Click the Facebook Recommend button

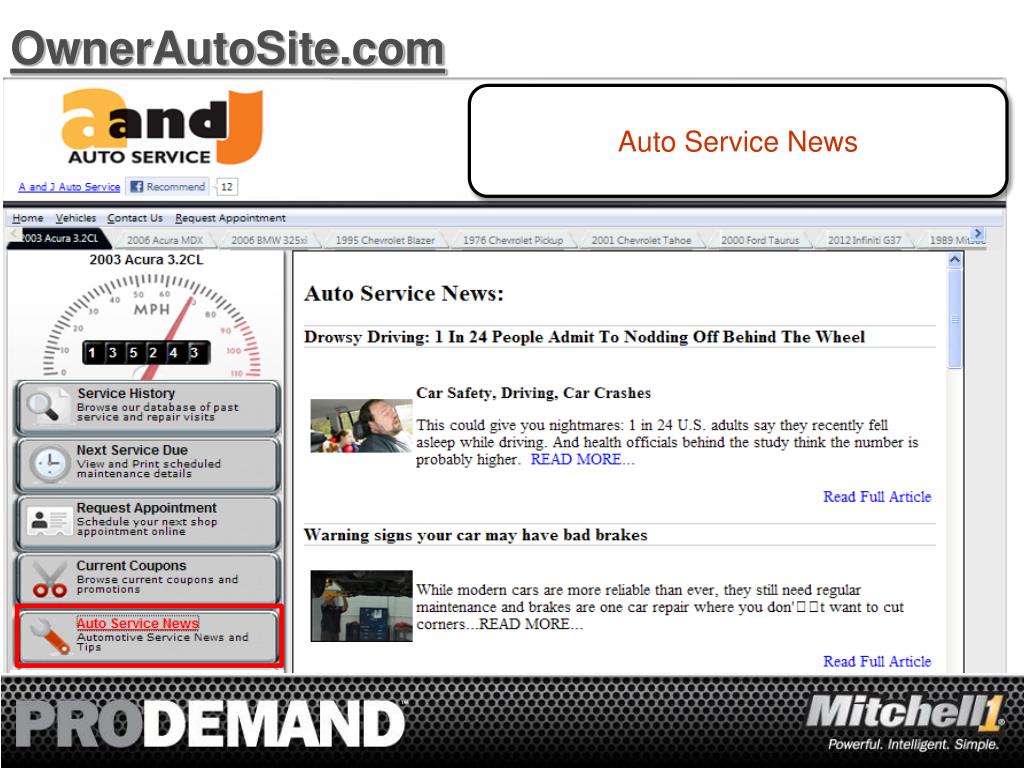click(x=168, y=187)
